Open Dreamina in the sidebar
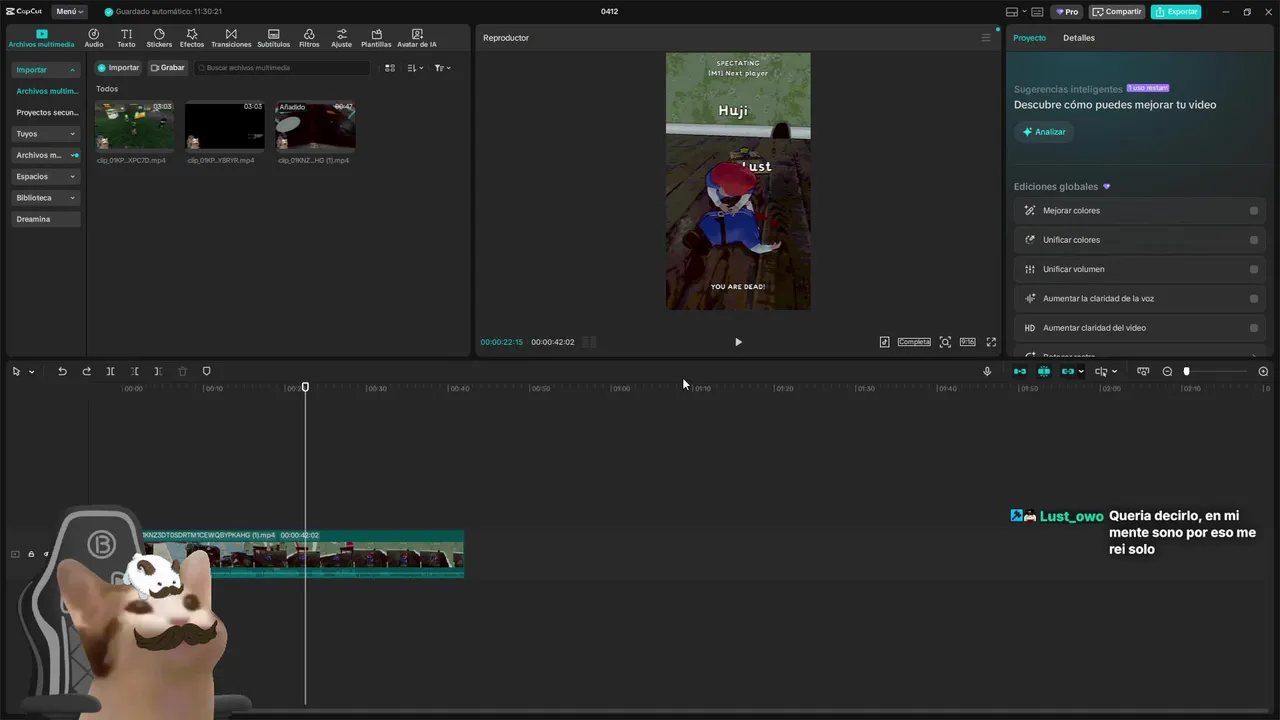This screenshot has height=720, width=1280. click(46, 219)
